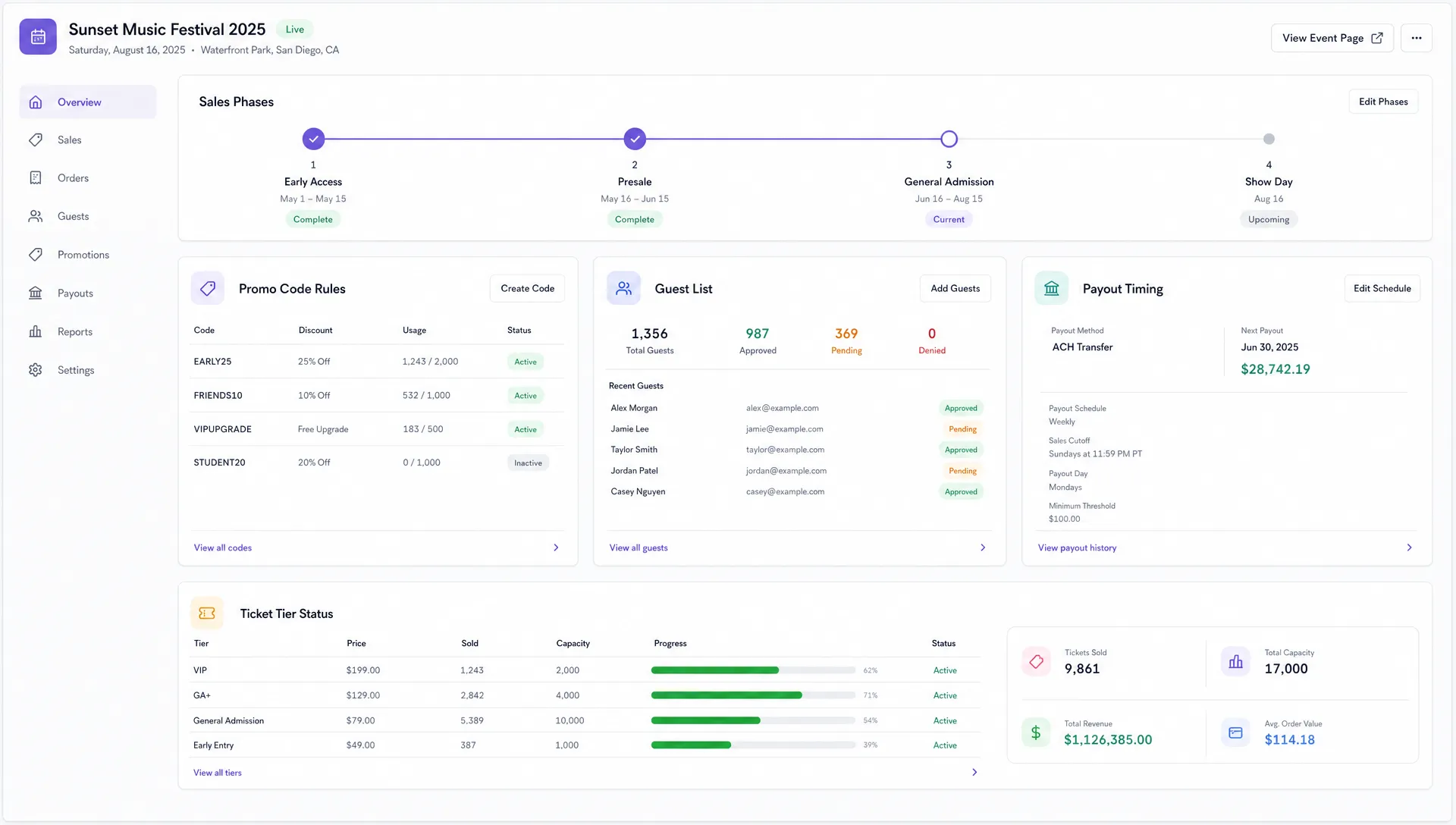Image resolution: width=1456 pixels, height=825 pixels.
Task: Click the Inactive status of STUDENT20
Action: 528,463
